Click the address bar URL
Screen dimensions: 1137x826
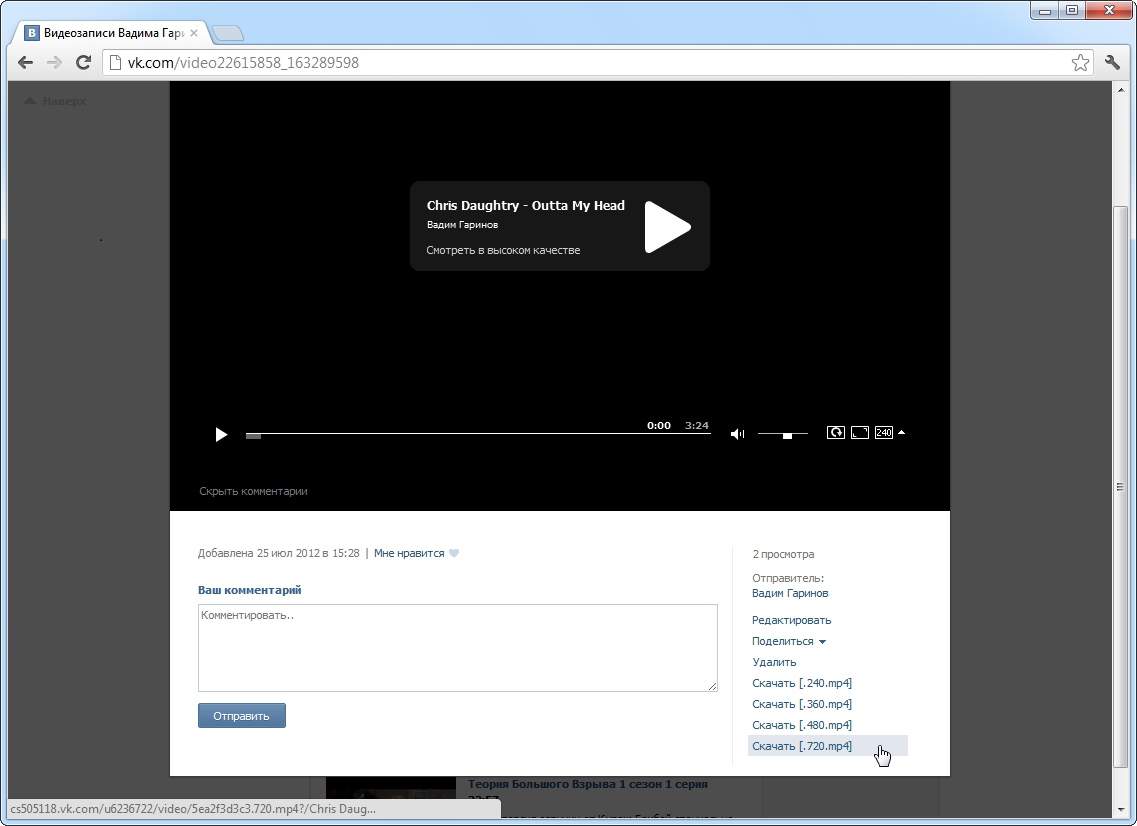243,63
